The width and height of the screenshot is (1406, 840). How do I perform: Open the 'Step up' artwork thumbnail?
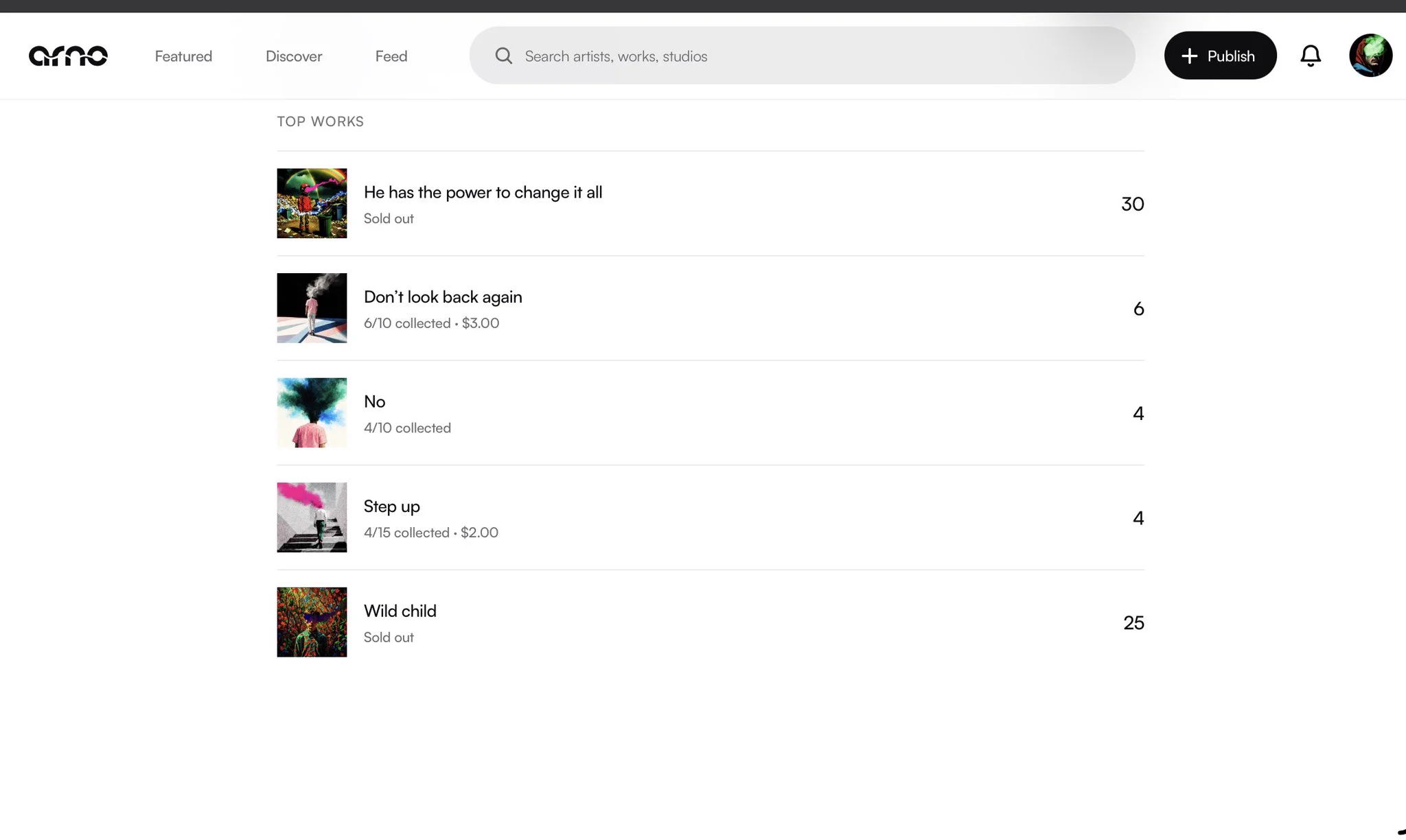312,517
